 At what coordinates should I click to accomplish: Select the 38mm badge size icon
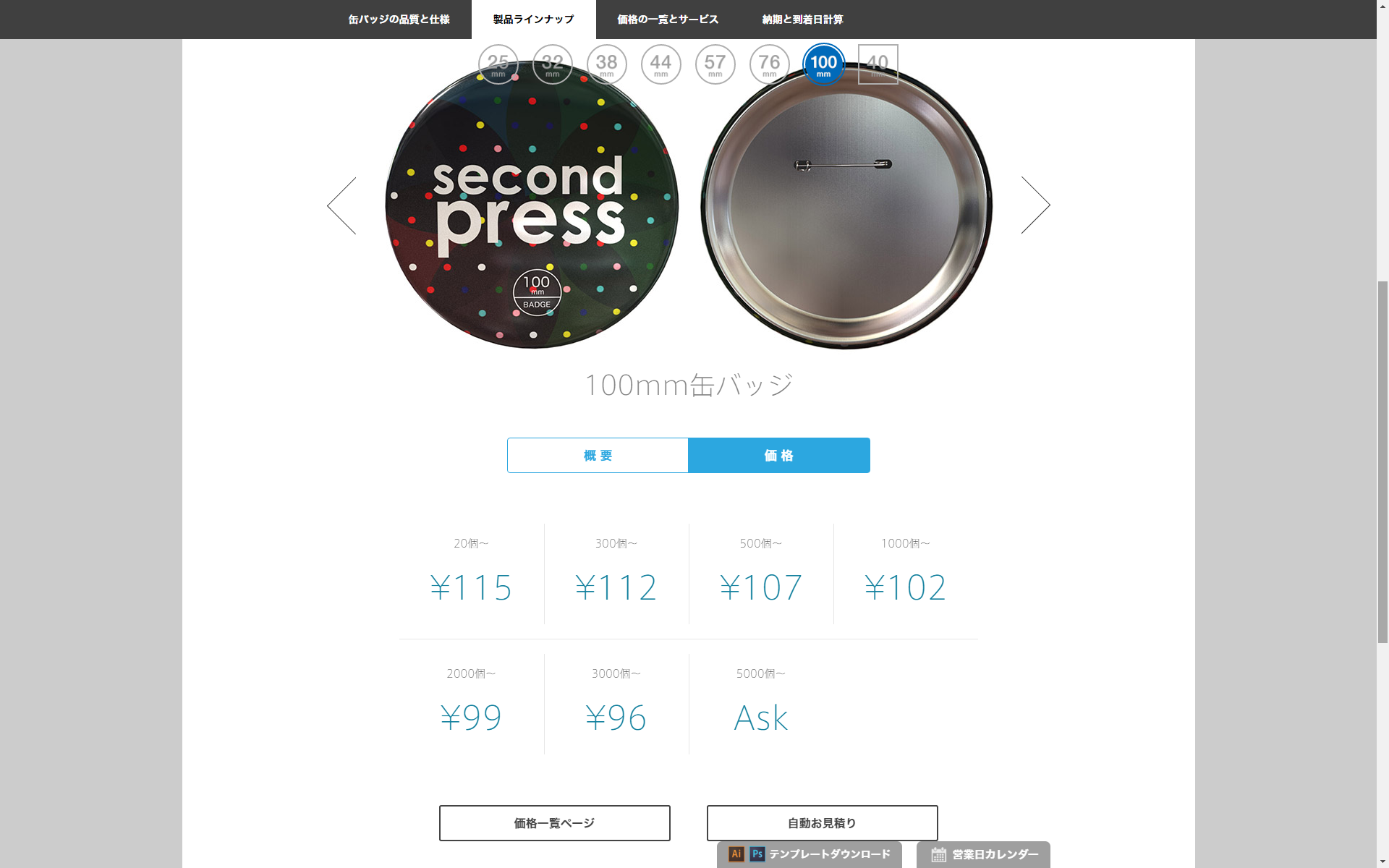(x=606, y=64)
